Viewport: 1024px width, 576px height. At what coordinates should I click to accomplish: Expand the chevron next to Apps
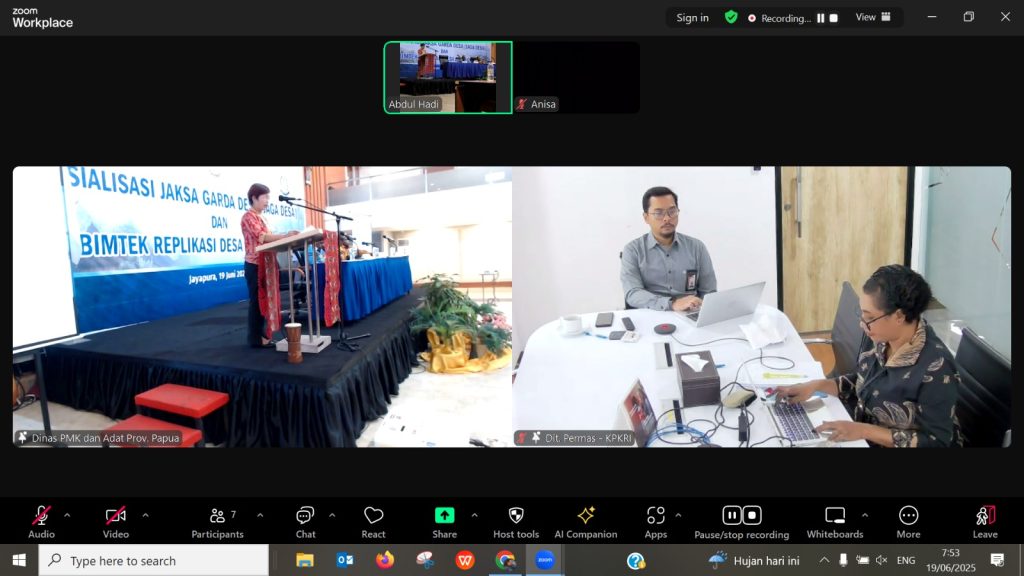[678, 515]
